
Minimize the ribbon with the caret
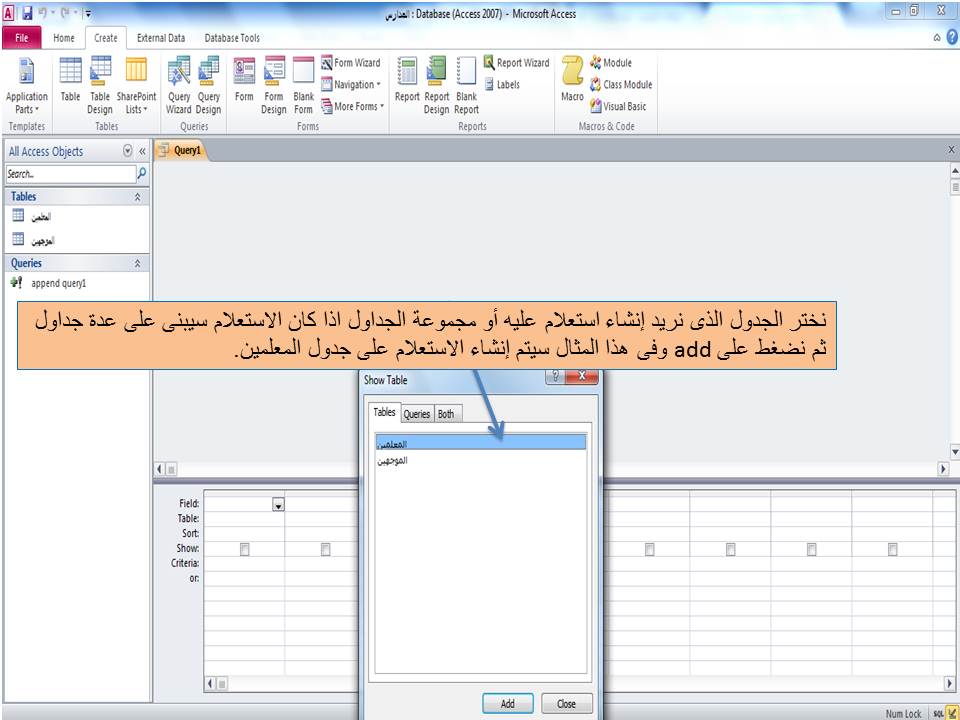pyautogui.click(x=937, y=38)
